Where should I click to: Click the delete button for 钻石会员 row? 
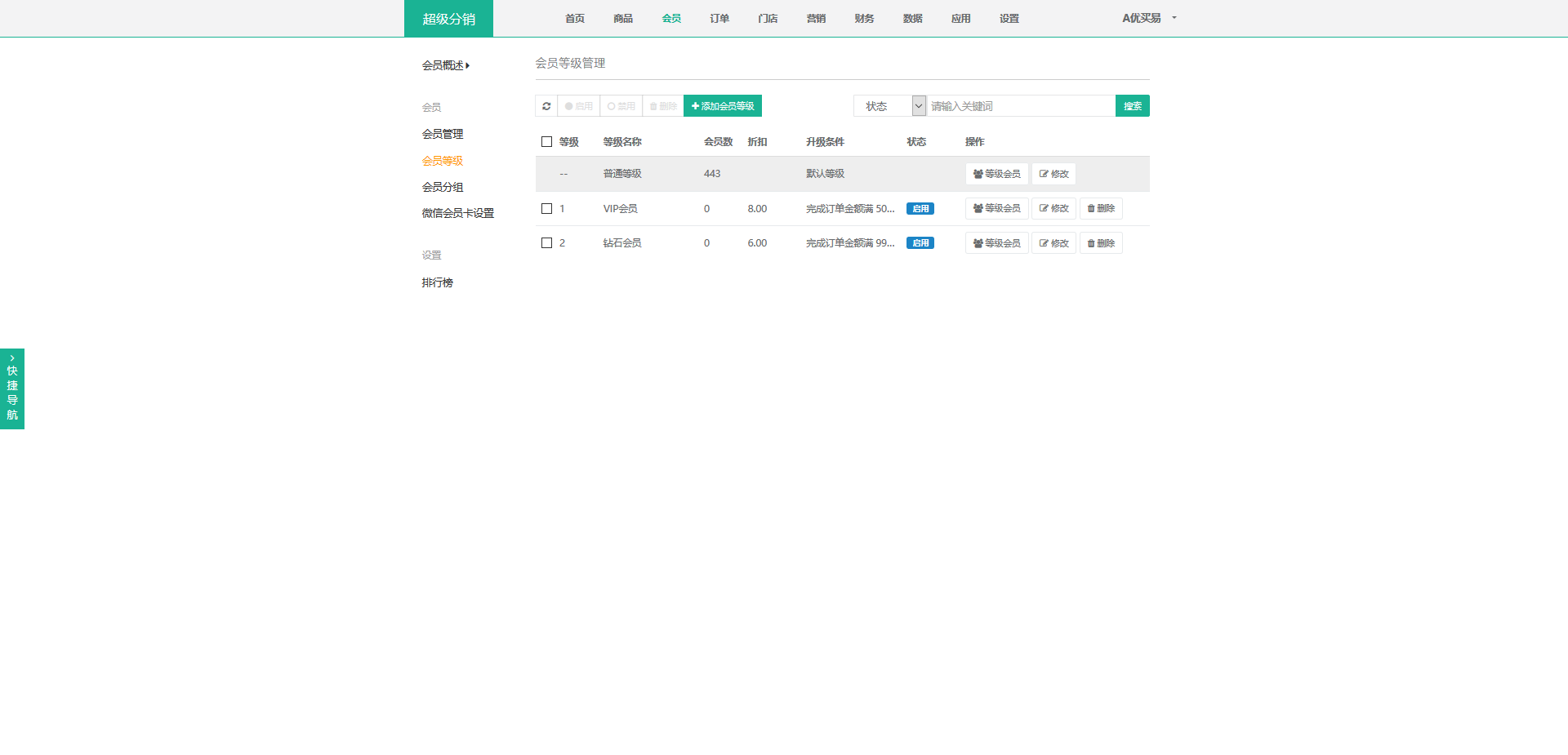point(1100,243)
